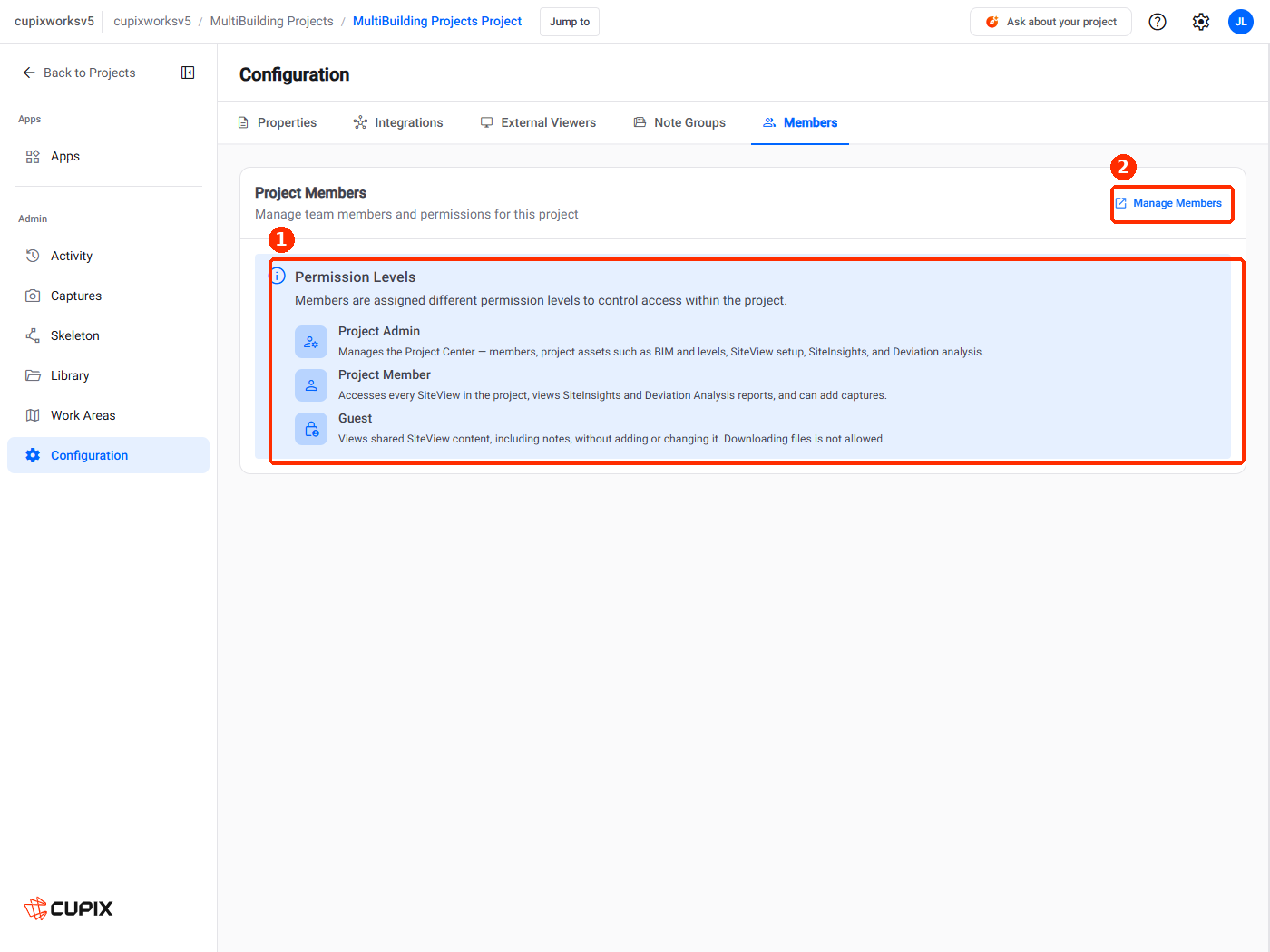The width and height of the screenshot is (1270, 952).
Task: Open the help question mark icon
Action: (1158, 22)
